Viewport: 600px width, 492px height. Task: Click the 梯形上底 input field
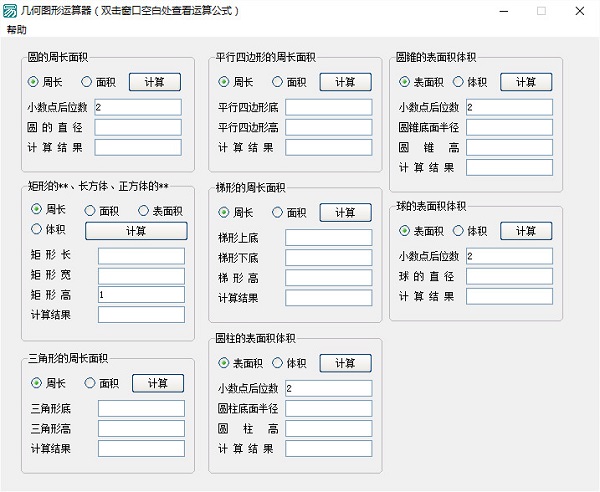[x=328, y=238]
